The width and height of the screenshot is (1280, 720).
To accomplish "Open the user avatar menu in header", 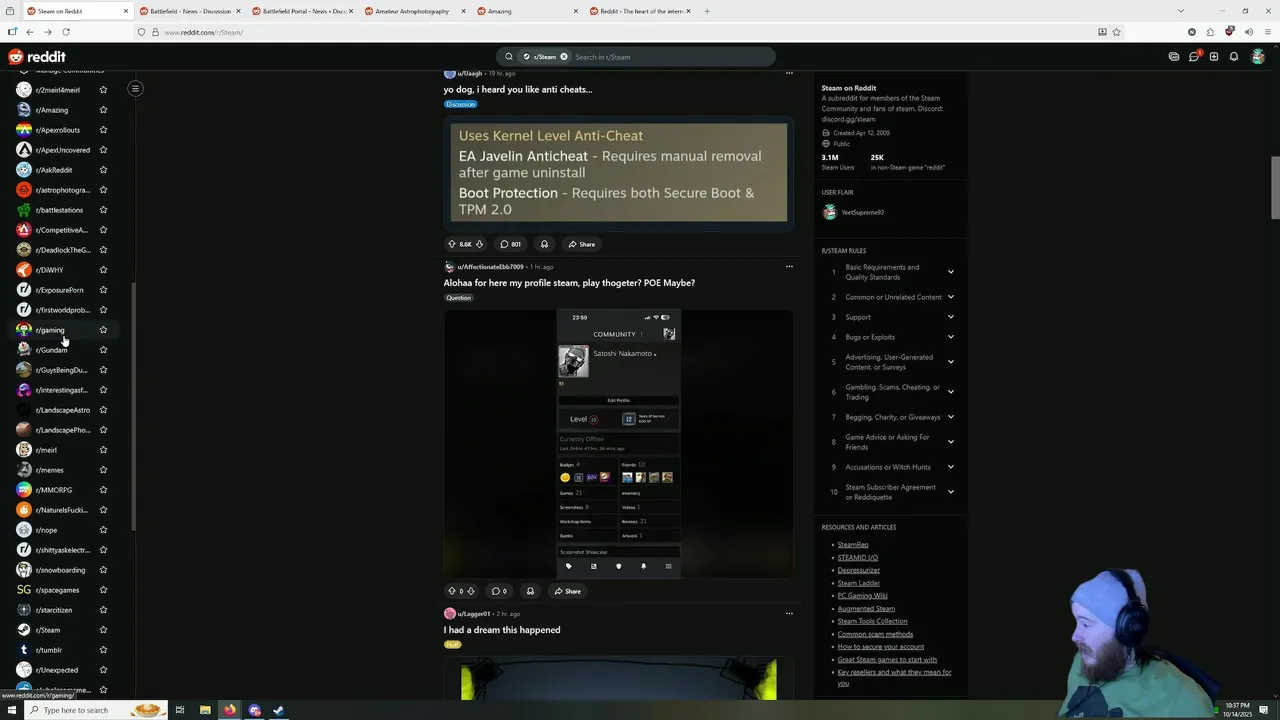I will click(1258, 57).
